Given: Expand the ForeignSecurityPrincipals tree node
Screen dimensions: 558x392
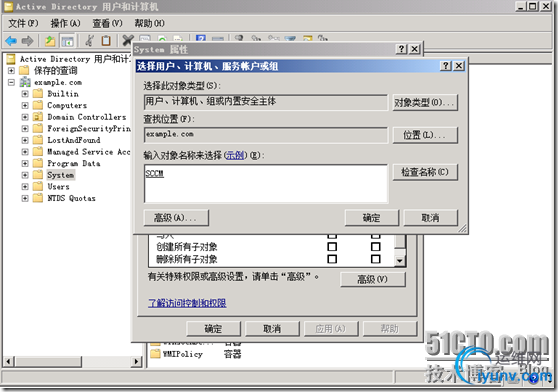Looking at the screenshot, I should point(25,128).
